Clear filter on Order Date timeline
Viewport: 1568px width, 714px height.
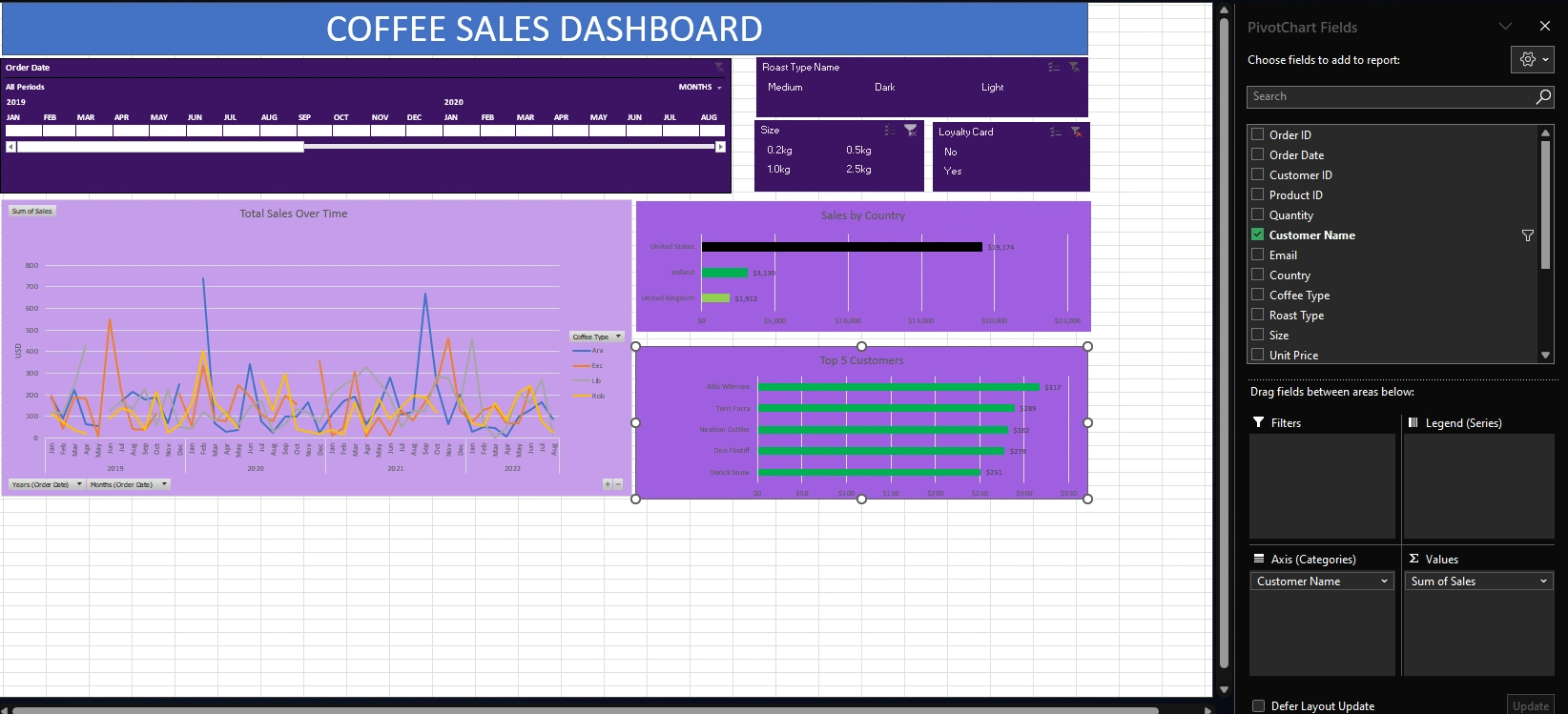coord(719,68)
